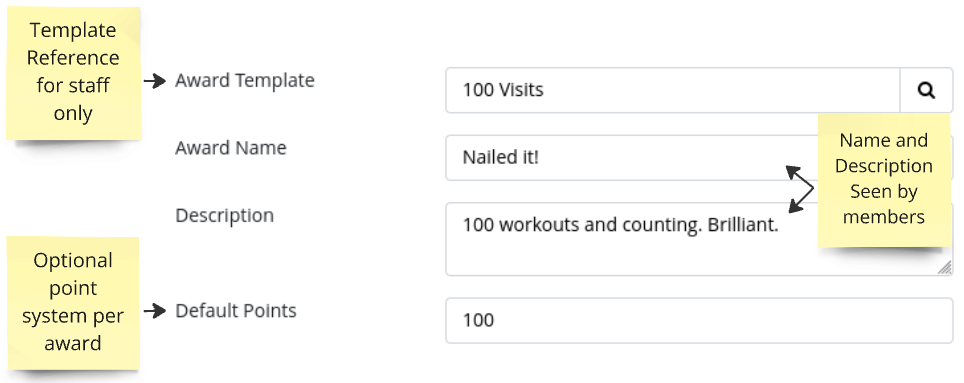
Task: Select the Optional point system sticky note
Action: click(73, 303)
